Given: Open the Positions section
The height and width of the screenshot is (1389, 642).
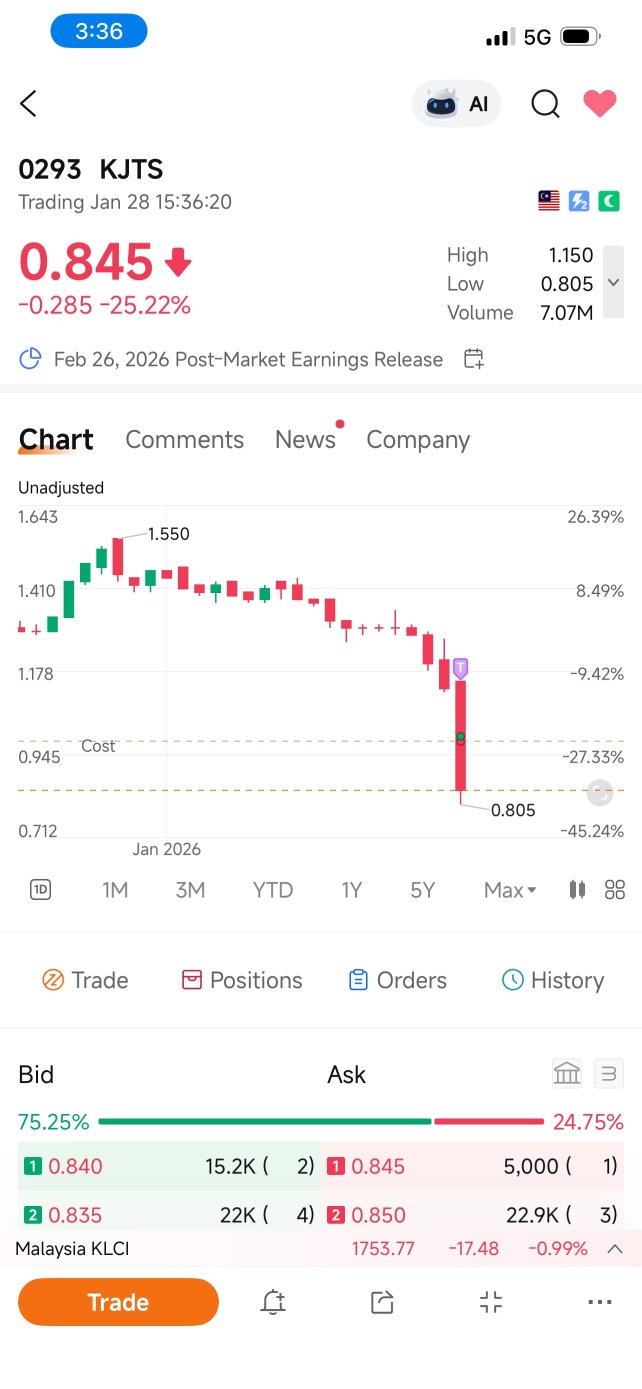Looking at the screenshot, I should pos(241,980).
